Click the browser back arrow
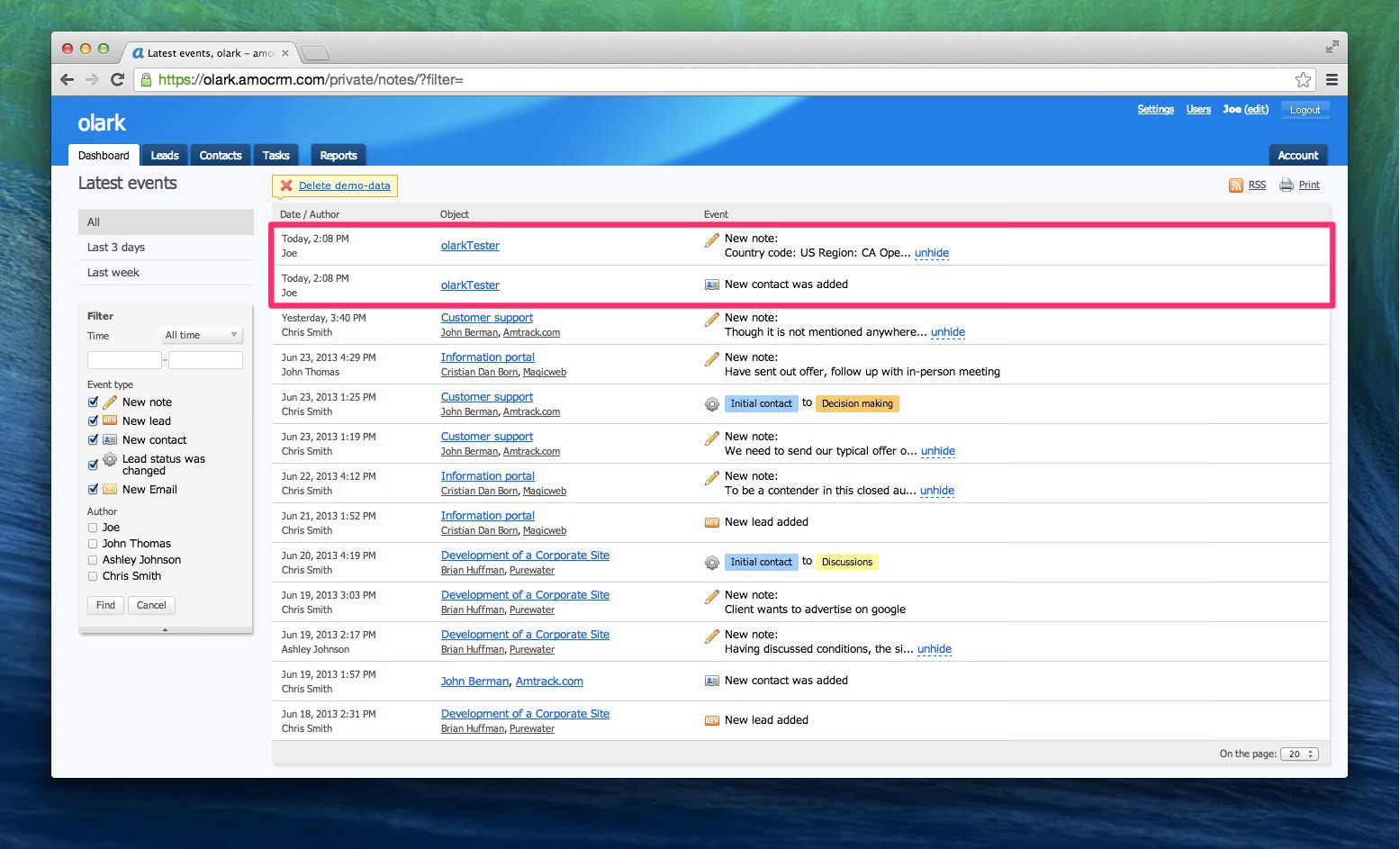 (x=68, y=80)
